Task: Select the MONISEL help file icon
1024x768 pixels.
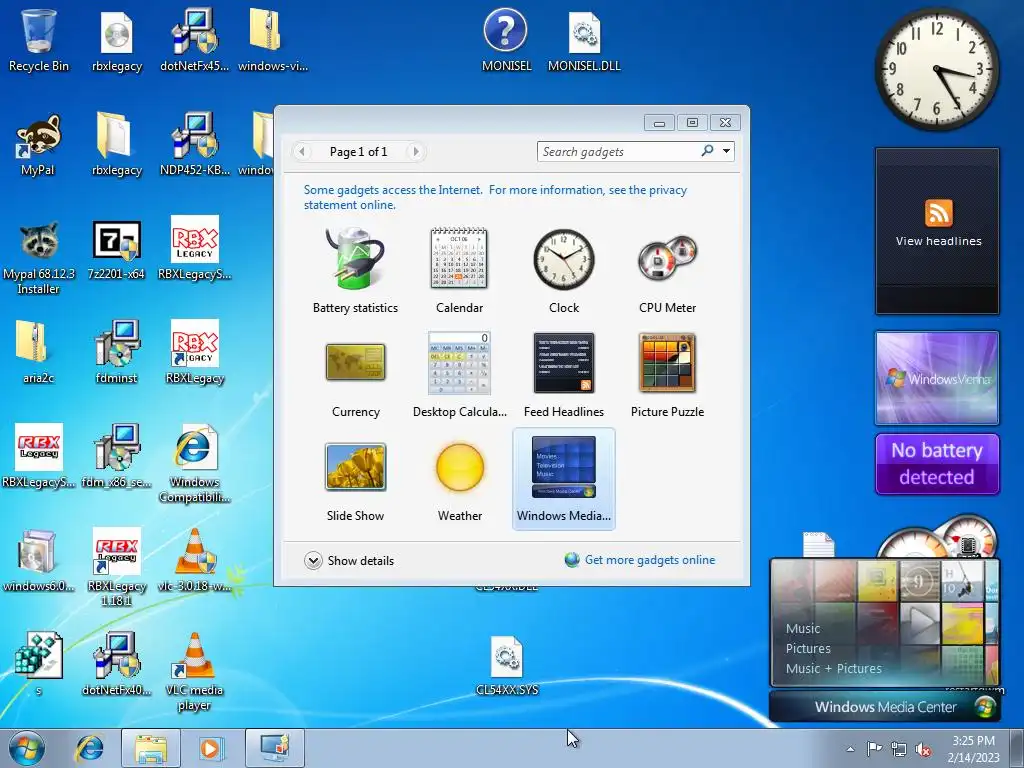Action: pyautogui.click(x=506, y=40)
